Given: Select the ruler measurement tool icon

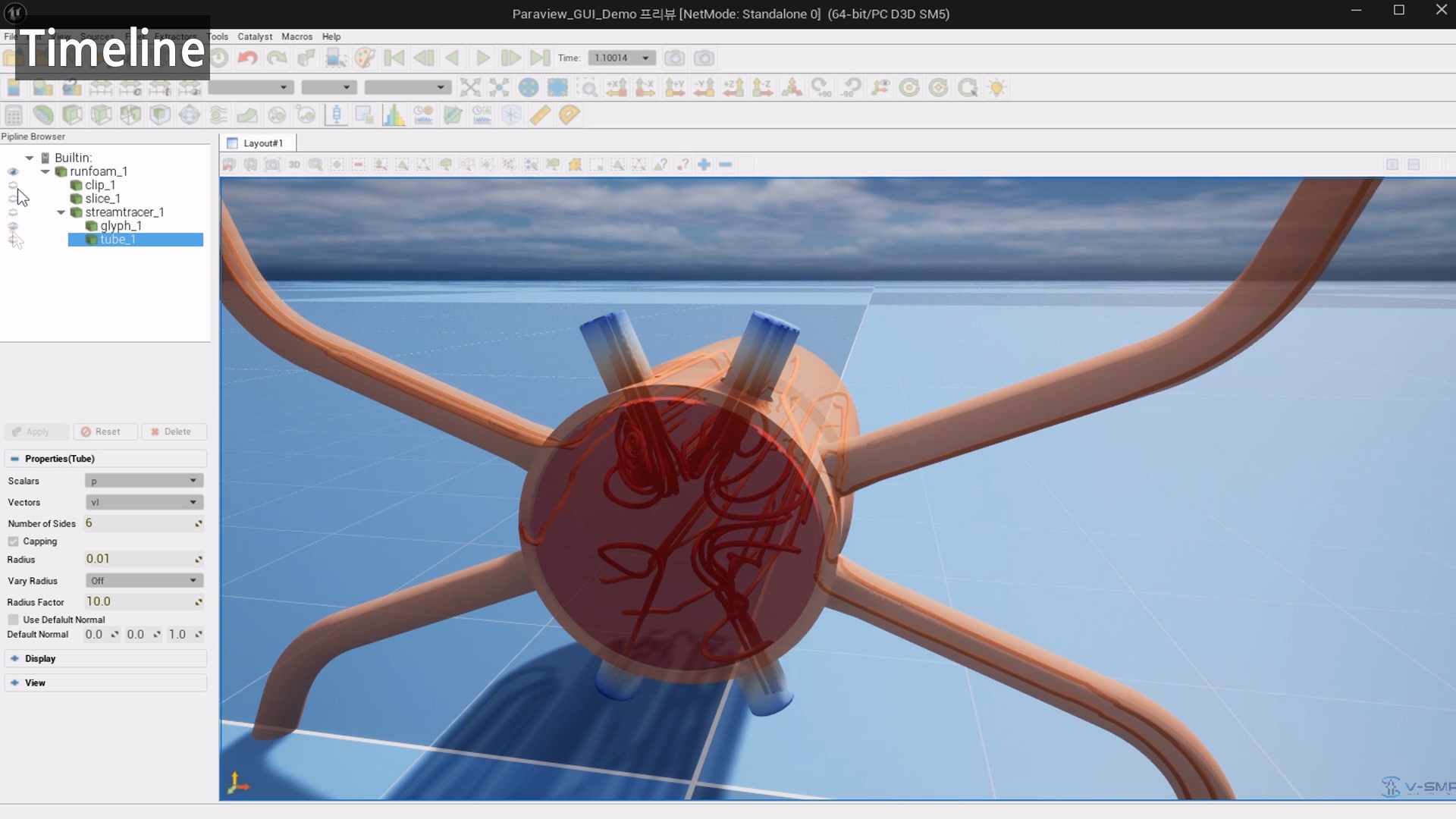Looking at the screenshot, I should [x=540, y=115].
